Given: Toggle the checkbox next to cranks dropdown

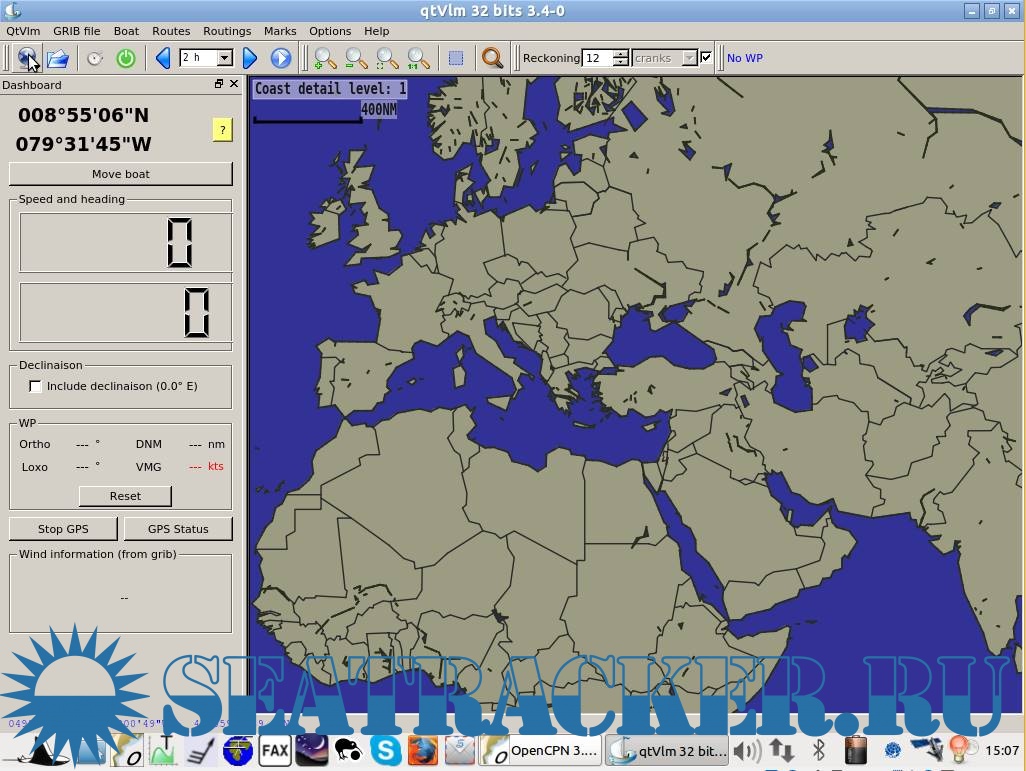Looking at the screenshot, I should pos(707,58).
